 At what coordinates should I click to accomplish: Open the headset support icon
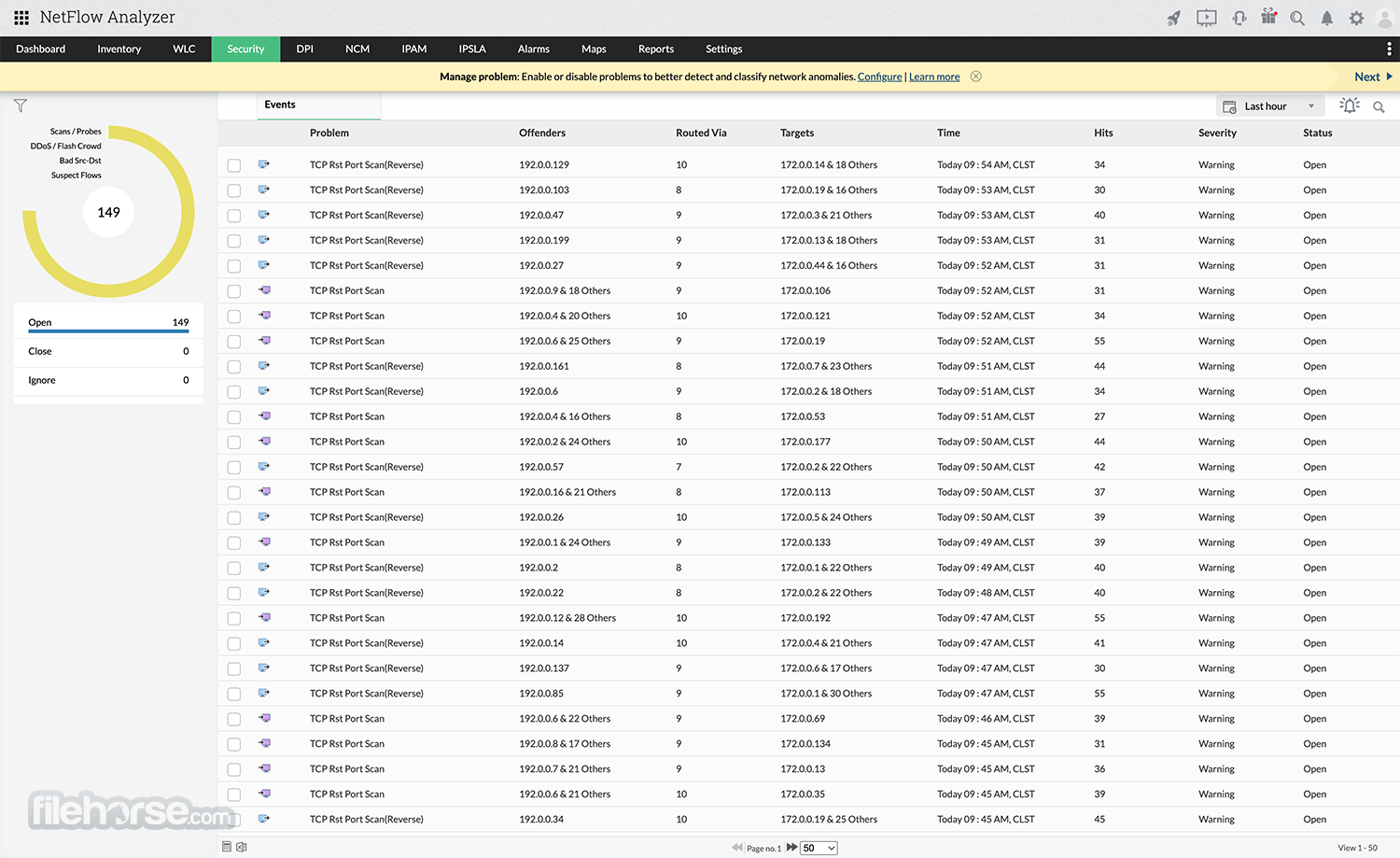coord(1239,18)
